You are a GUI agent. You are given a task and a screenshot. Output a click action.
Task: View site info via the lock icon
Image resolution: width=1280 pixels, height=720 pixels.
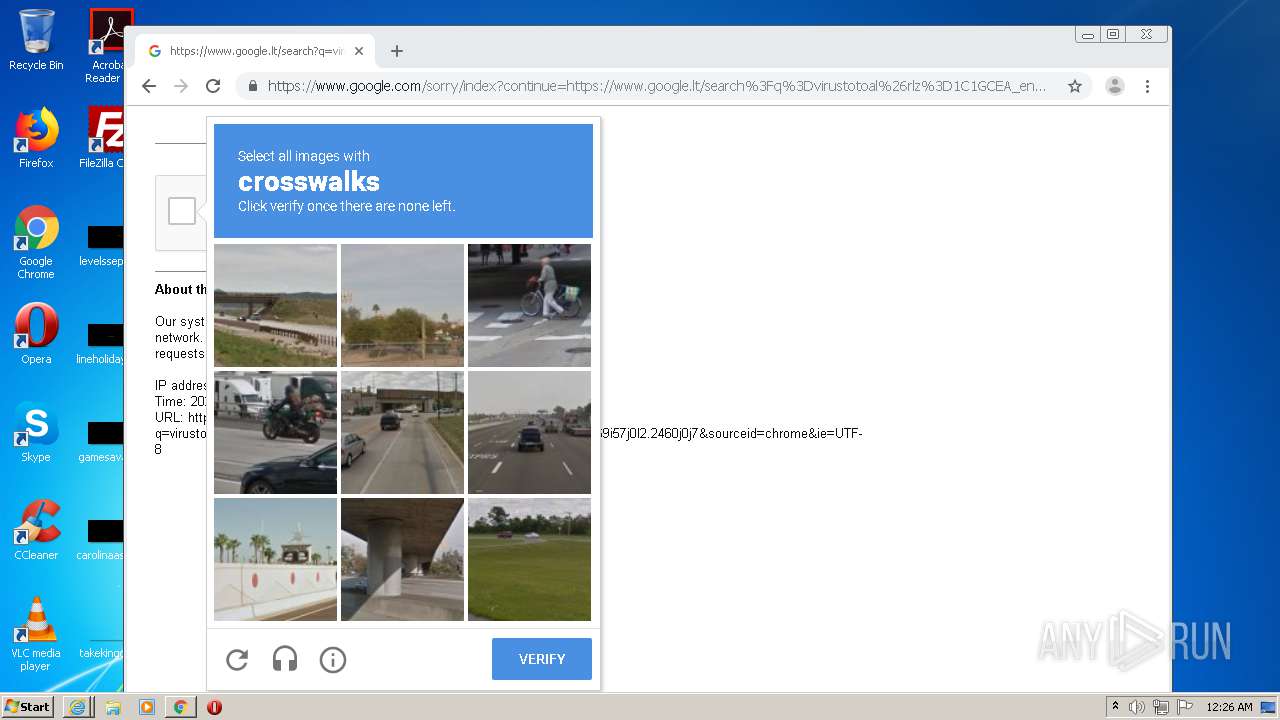253,86
